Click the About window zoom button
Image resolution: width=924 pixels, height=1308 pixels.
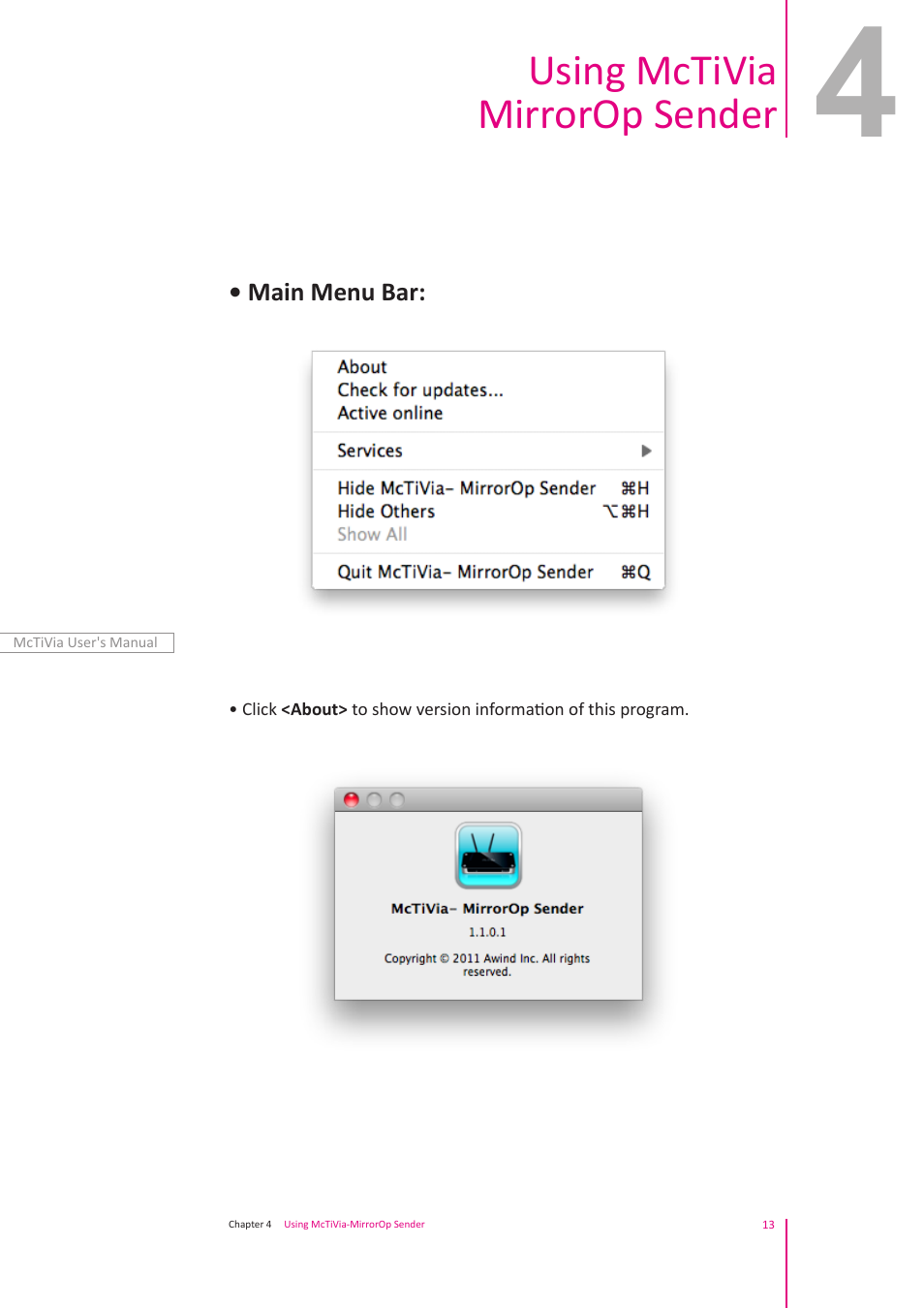tap(396, 799)
